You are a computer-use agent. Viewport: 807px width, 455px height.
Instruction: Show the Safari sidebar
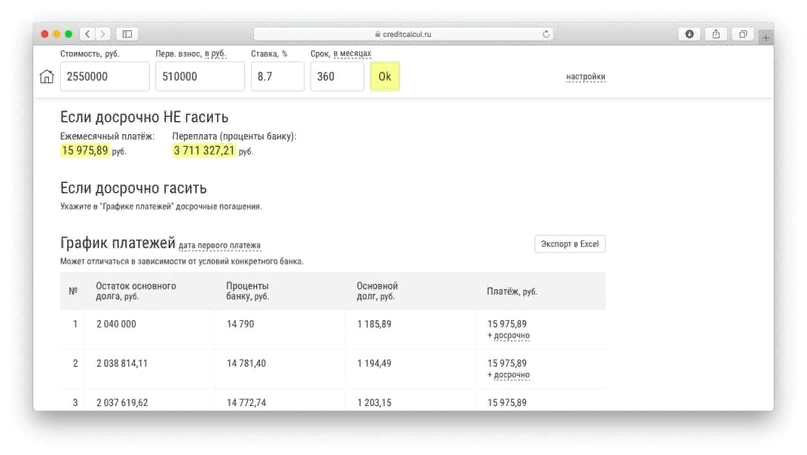pos(127,34)
